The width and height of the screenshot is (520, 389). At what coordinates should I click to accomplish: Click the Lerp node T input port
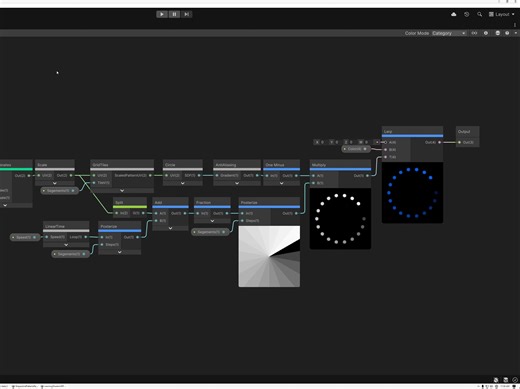pyautogui.click(x=386, y=157)
